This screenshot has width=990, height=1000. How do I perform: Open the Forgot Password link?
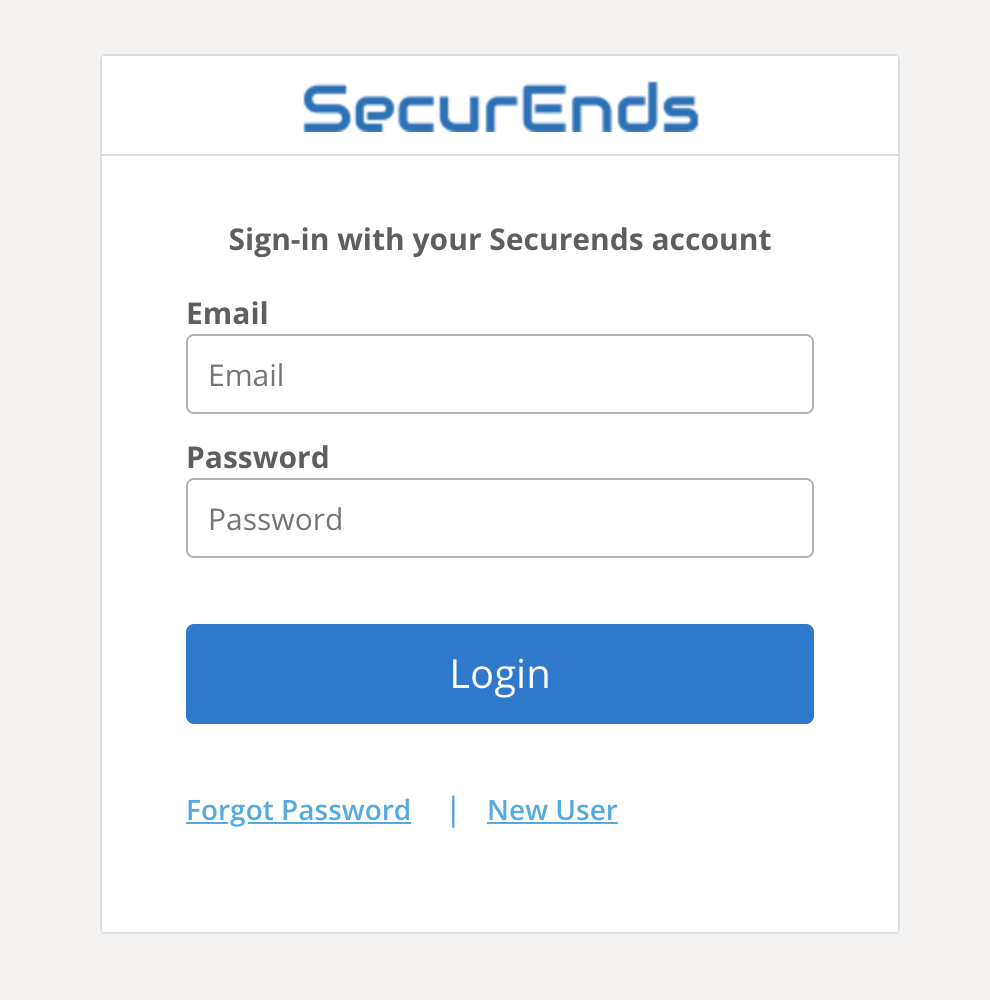click(298, 811)
